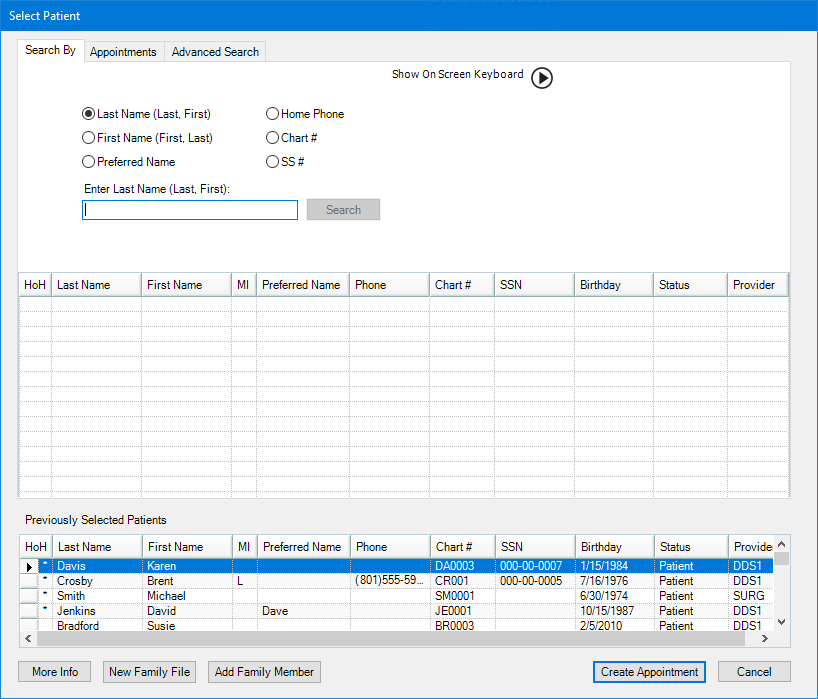Screen dimensions: 818x699
Task: Select the SS # search option
Action: (272, 162)
